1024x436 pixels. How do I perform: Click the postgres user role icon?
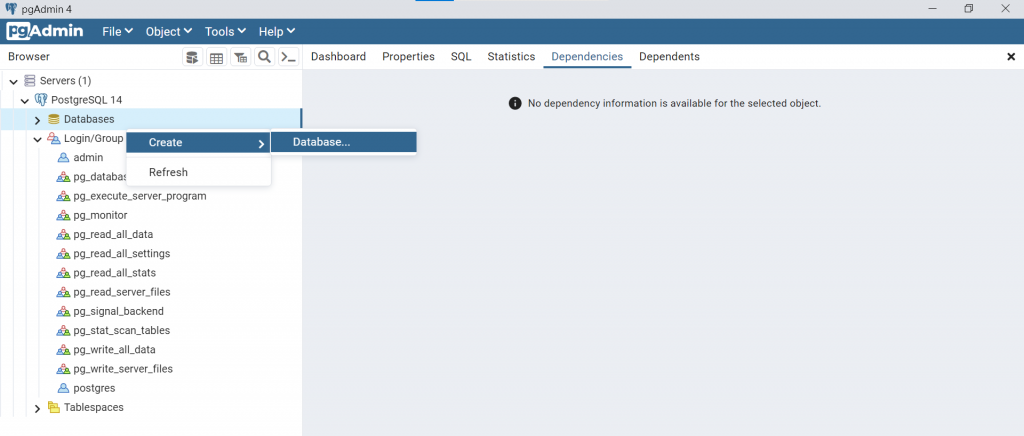[63, 388]
